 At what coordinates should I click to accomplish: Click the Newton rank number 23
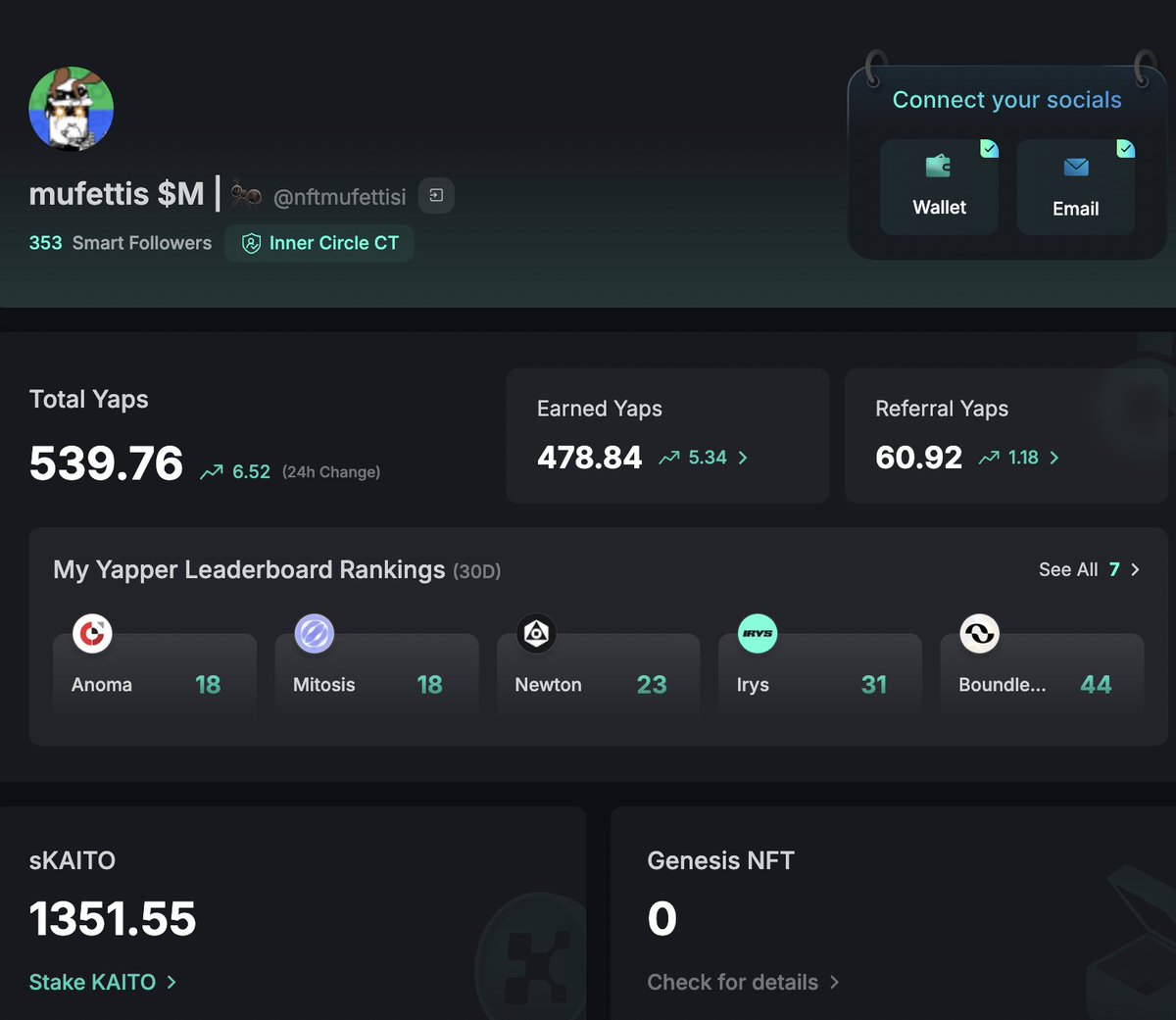[x=652, y=684]
